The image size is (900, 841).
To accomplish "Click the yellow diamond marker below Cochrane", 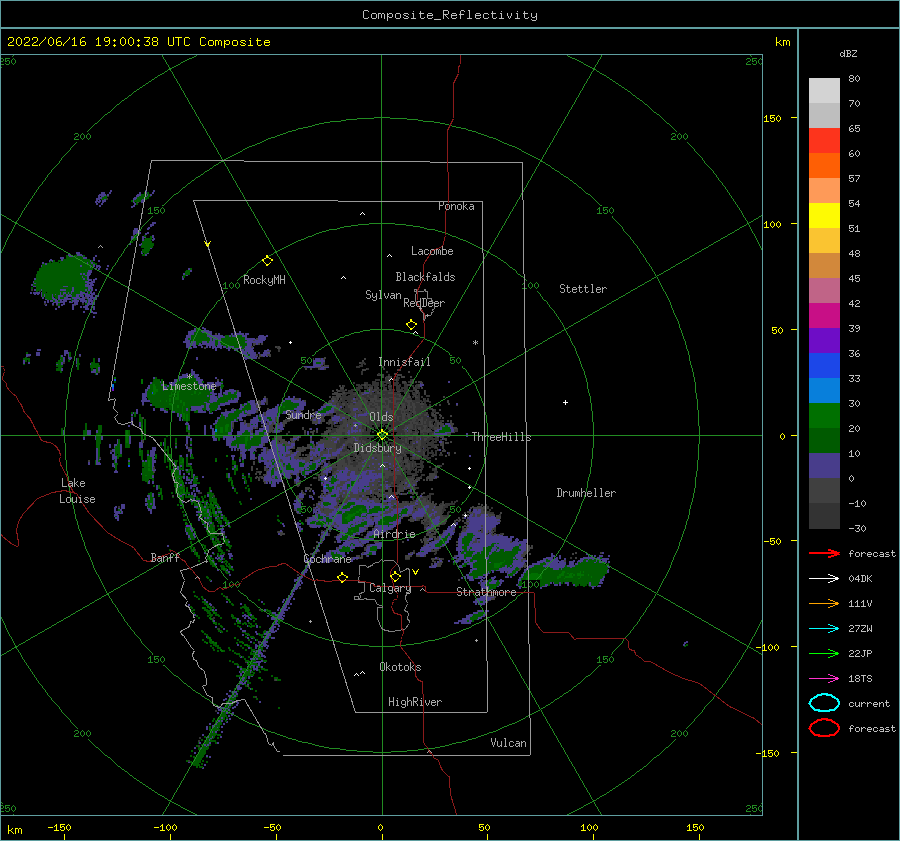I will (x=343, y=578).
